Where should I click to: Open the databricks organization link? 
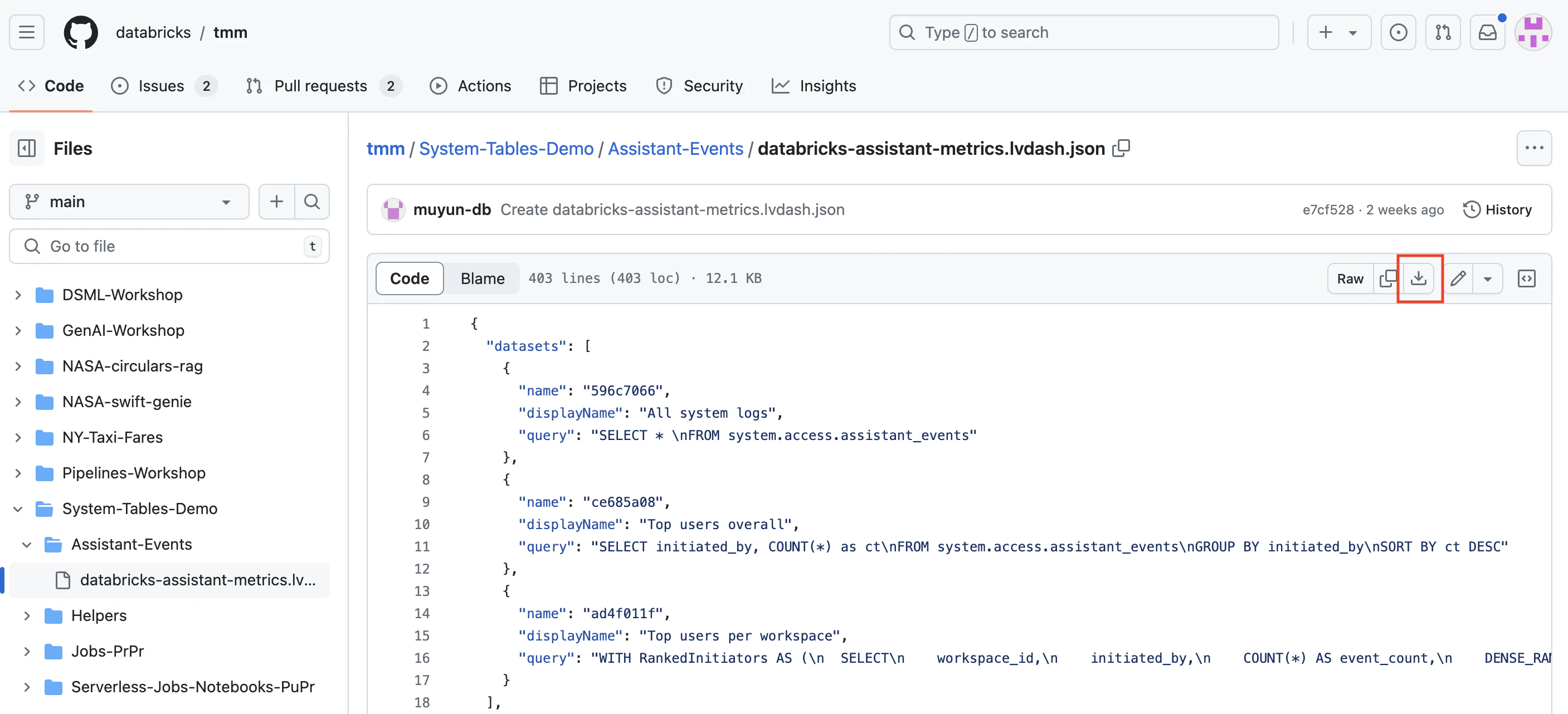coord(153,32)
